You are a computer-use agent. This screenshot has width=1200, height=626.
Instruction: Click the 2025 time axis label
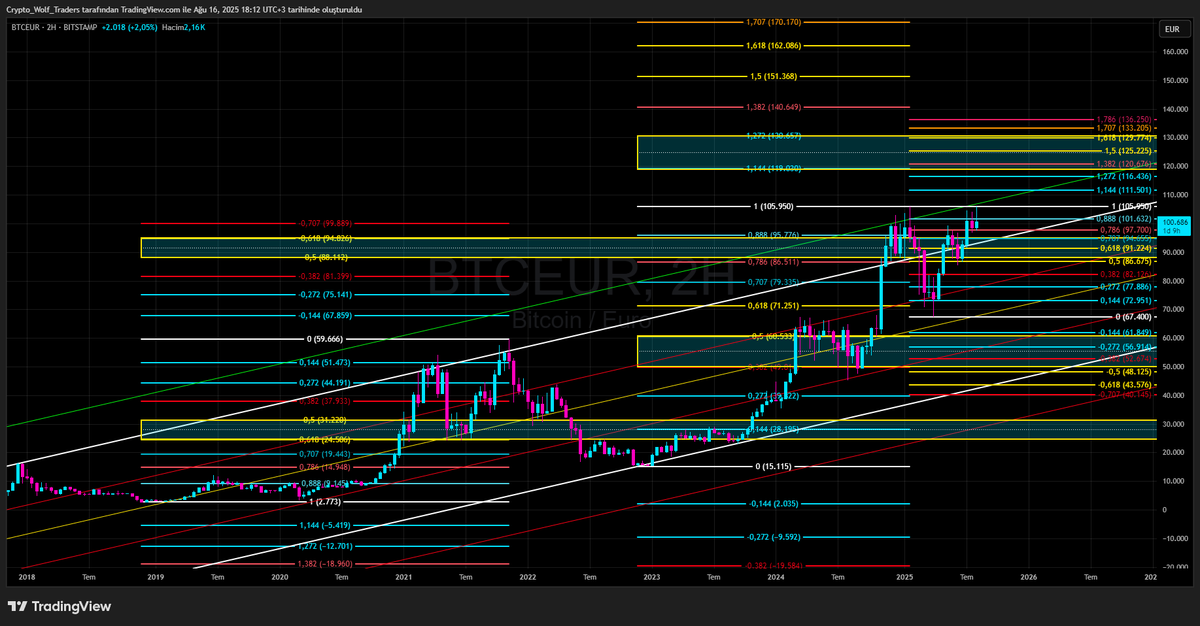click(x=905, y=577)
